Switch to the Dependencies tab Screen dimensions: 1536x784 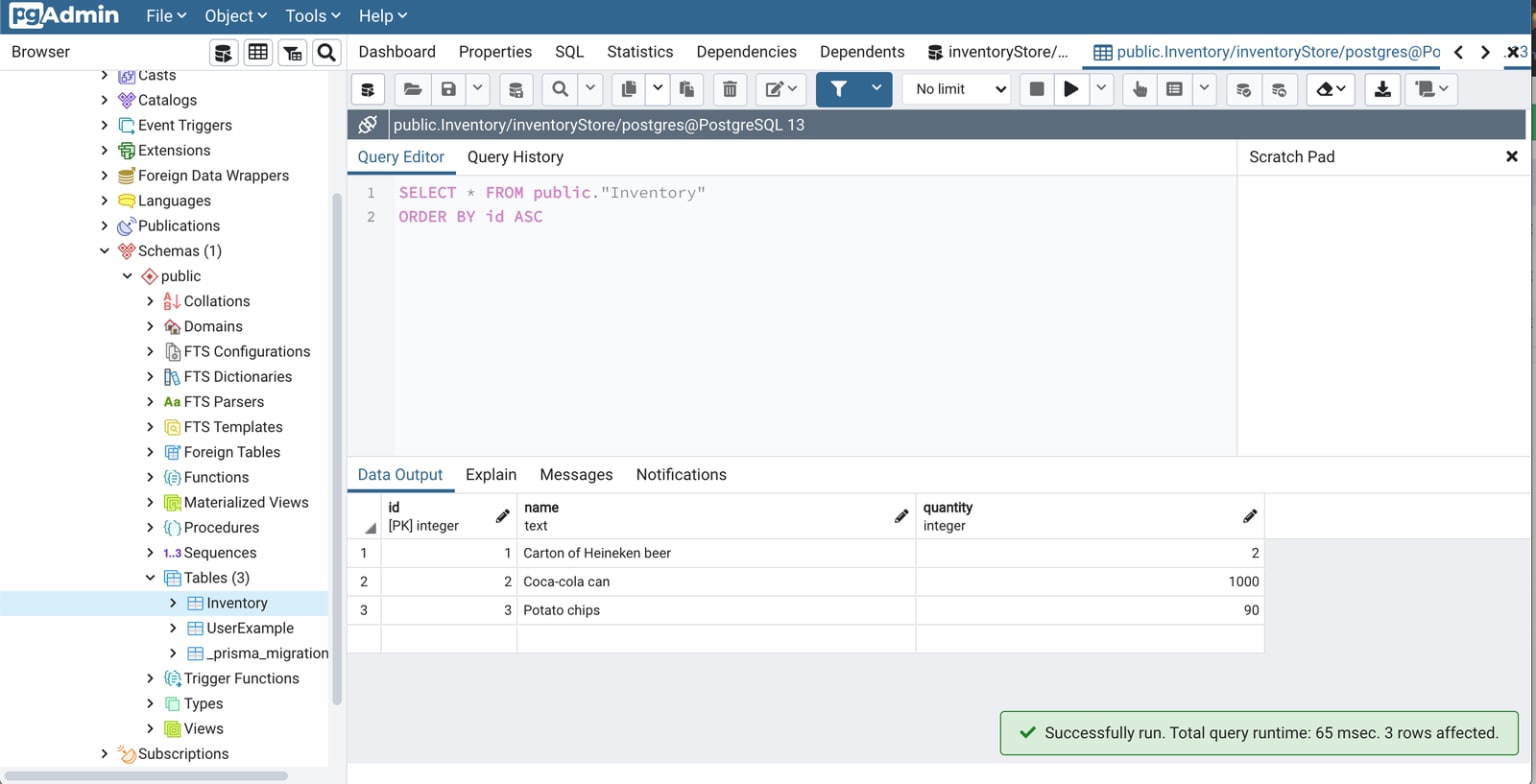tap(747, 52)
